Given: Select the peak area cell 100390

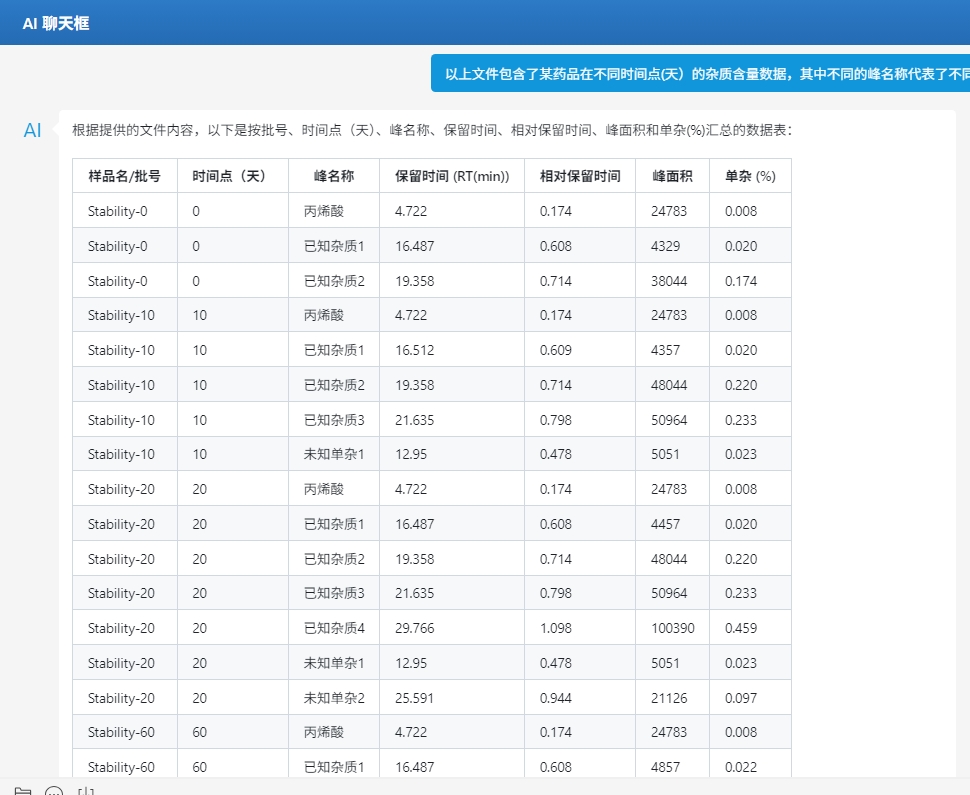Looking at the screenshot, I should coord(672,628).
